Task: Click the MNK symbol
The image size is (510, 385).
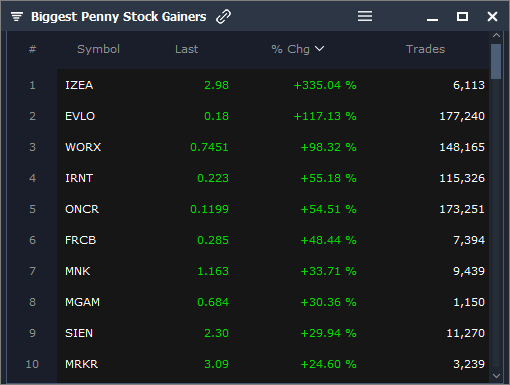Action: (78, 271)
